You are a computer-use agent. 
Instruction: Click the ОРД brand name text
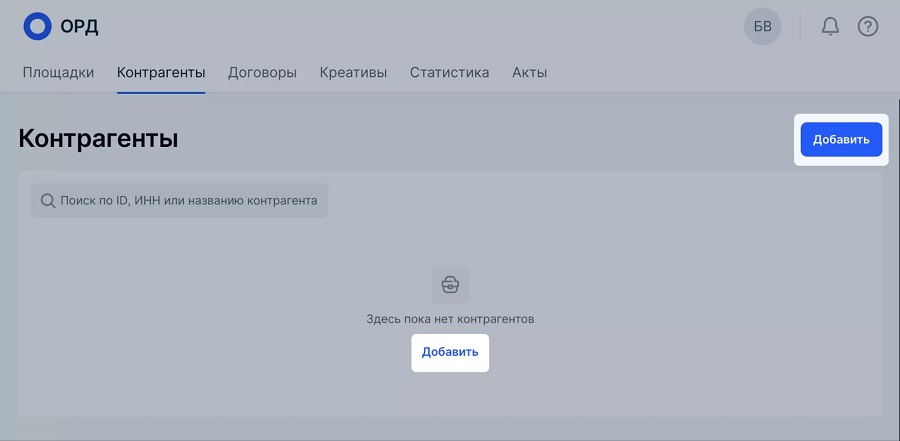[x=79, y=27]
